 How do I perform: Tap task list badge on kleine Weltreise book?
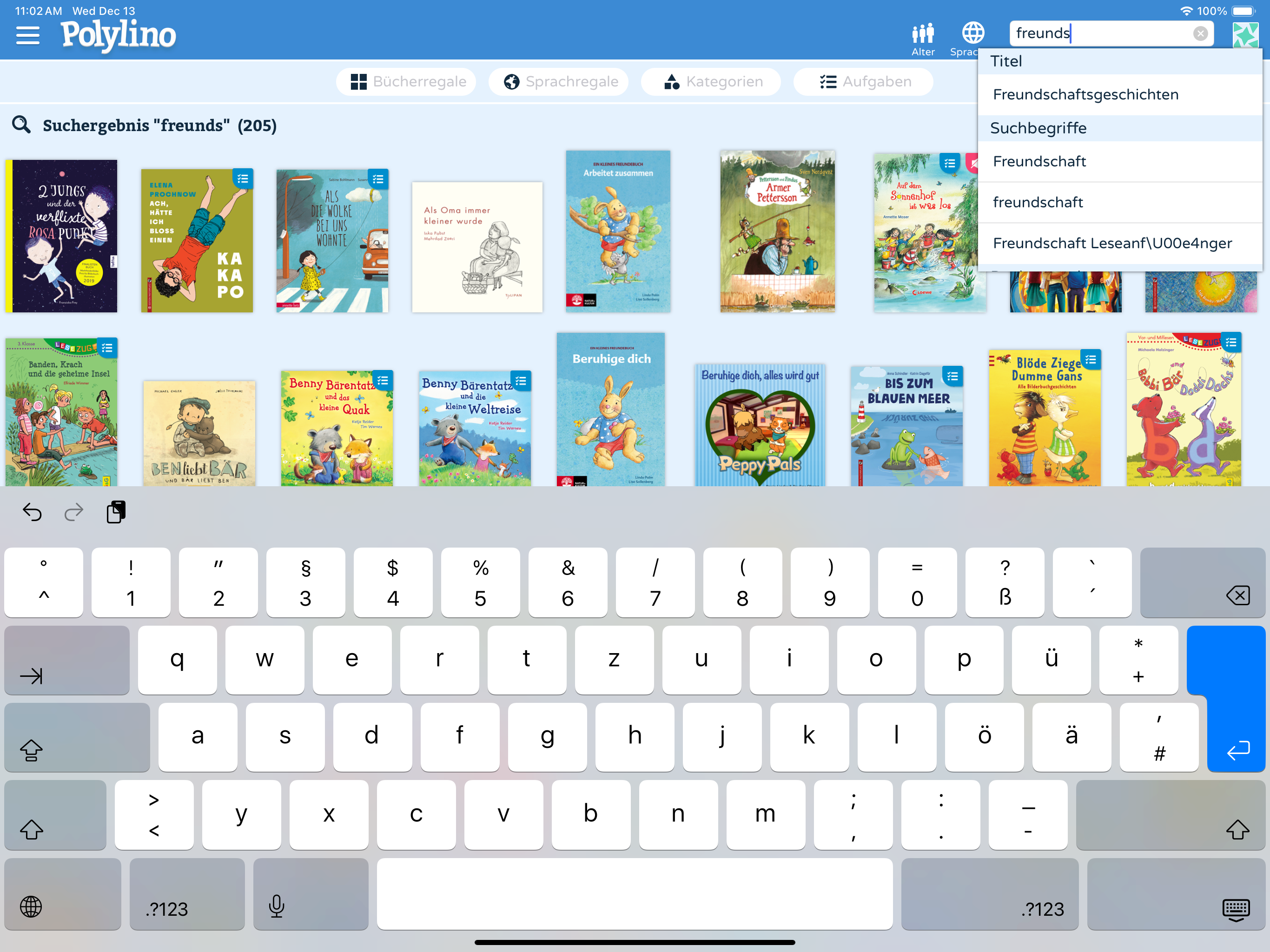(x=521, y=380)
